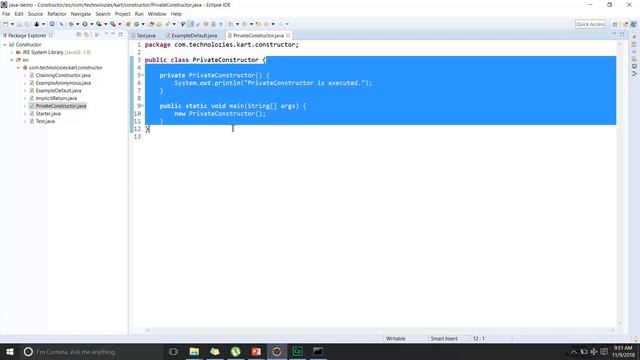
Task: Fold the main method at line 9
Action: click(x=142, y=106)
